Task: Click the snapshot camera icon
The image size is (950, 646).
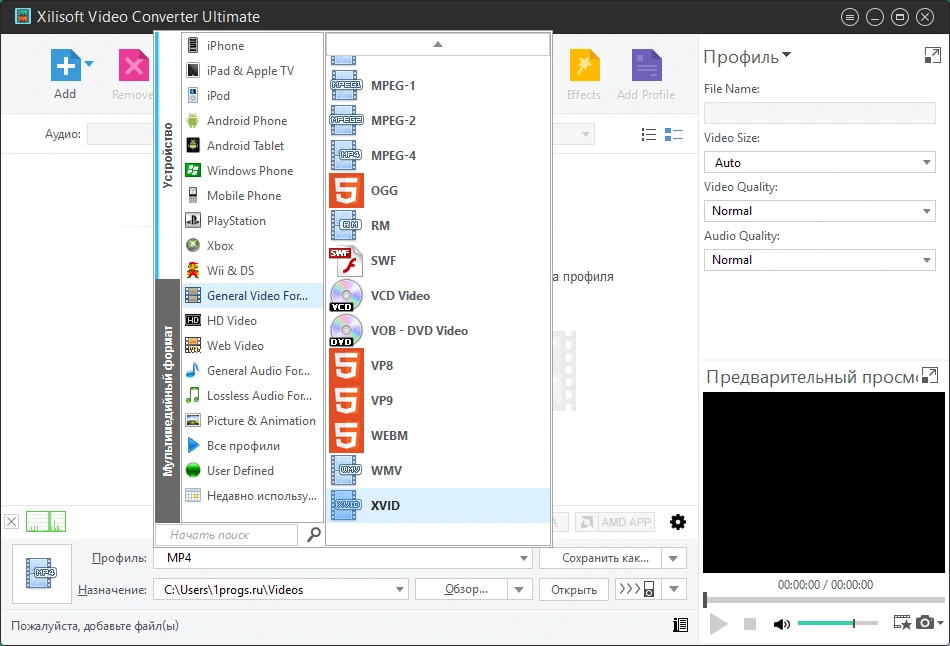Action: coord(925,622)
